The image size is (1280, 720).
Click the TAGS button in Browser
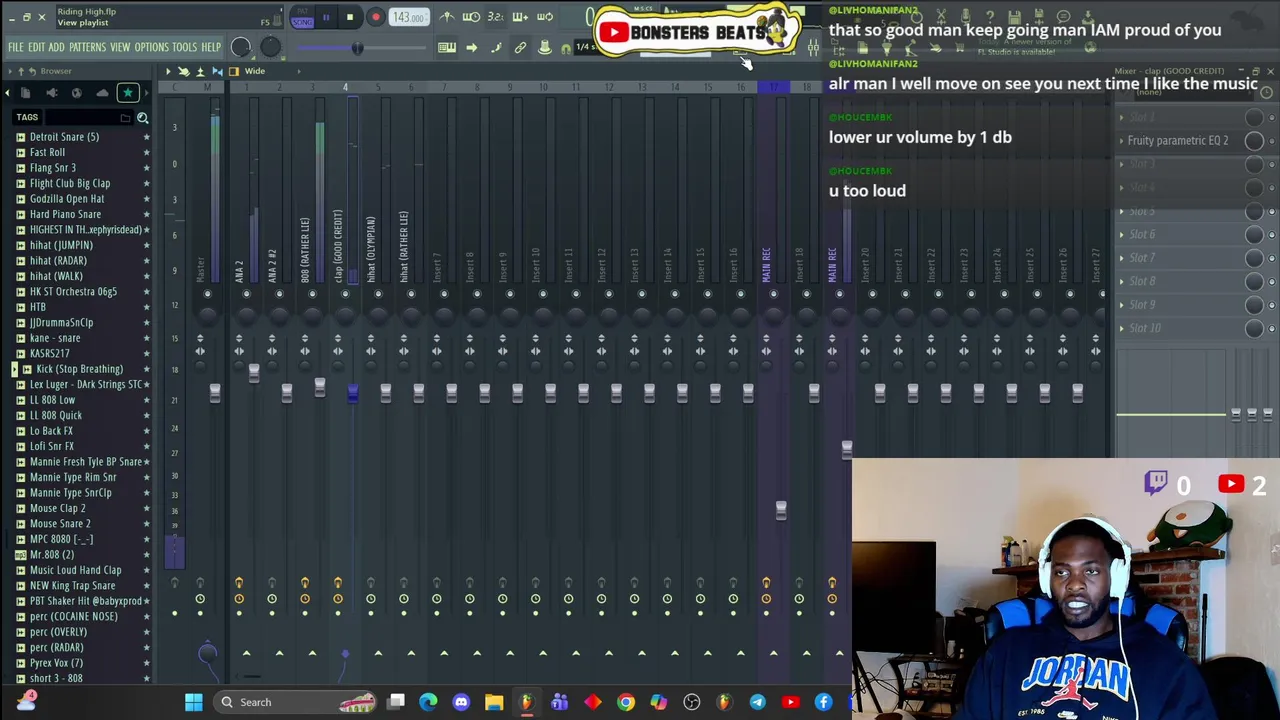27,118
